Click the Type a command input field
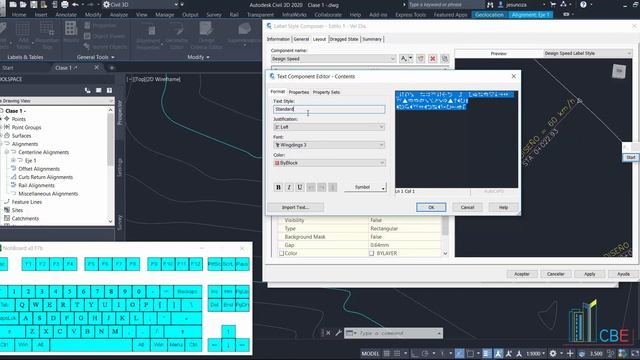This screenshot has width=640, height=360. point(394,333)
